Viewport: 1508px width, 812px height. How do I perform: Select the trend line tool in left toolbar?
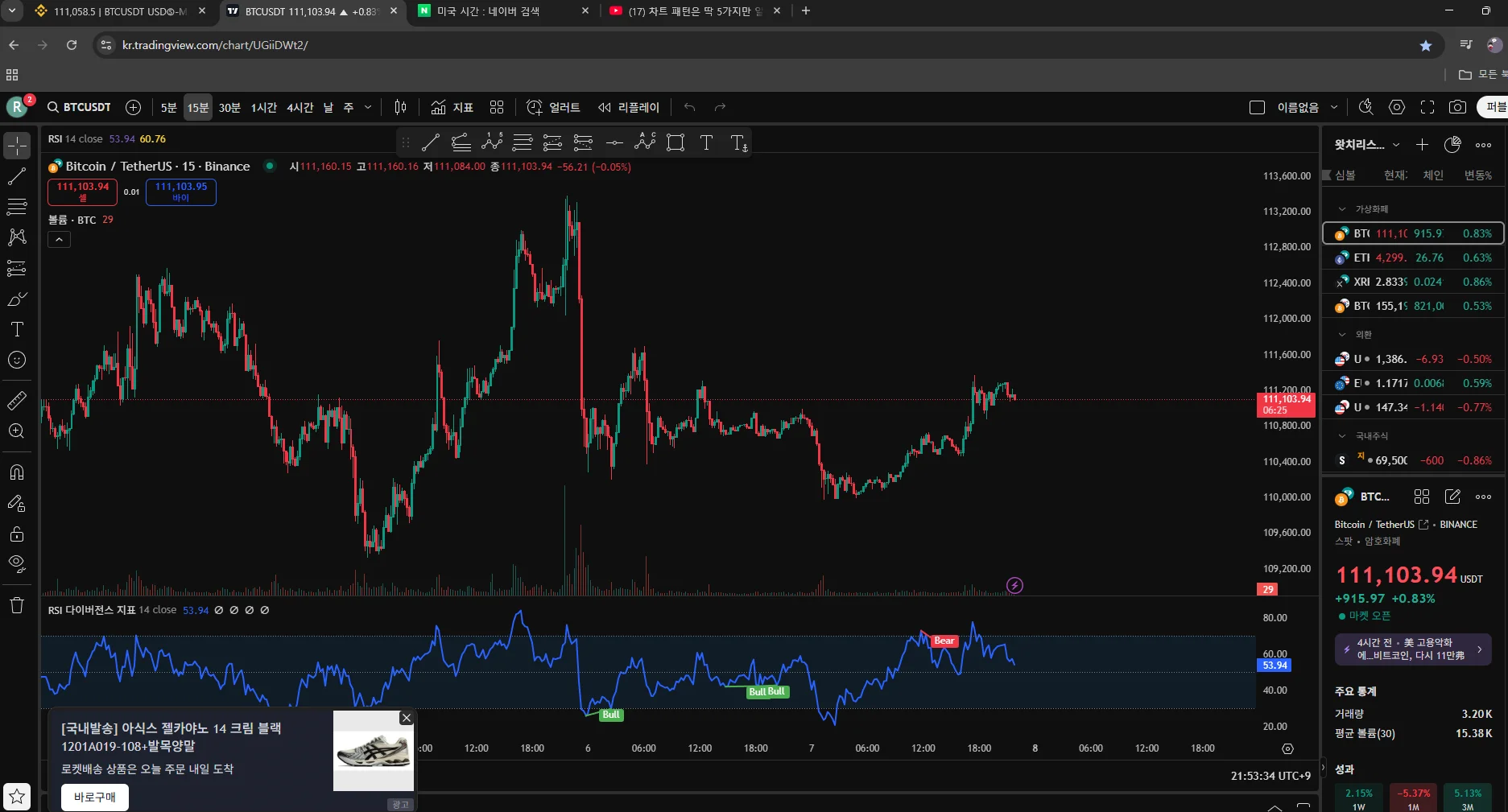17,176
